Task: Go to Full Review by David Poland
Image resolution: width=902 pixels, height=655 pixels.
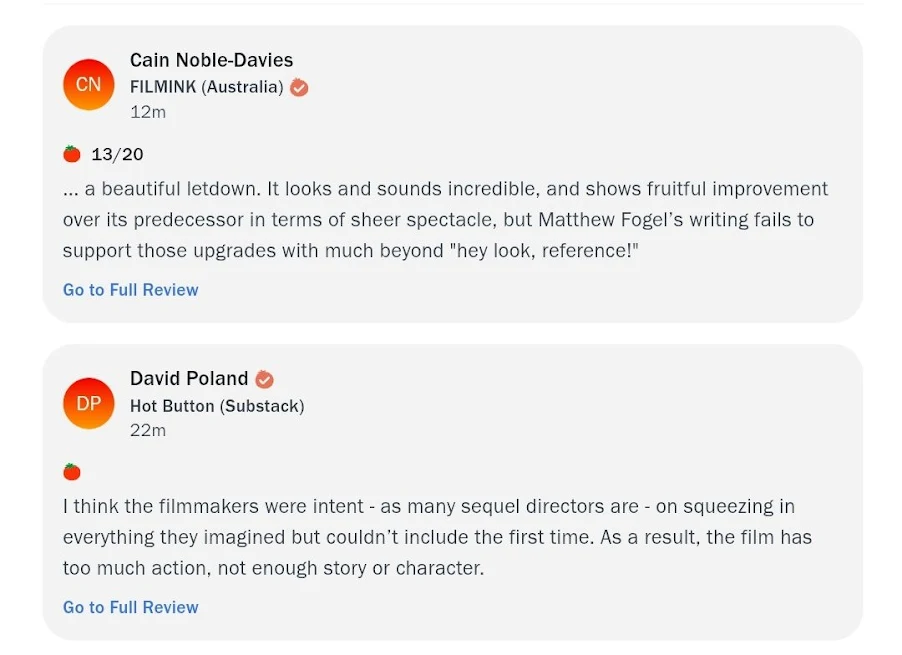Action: click(x=131, y=607)
